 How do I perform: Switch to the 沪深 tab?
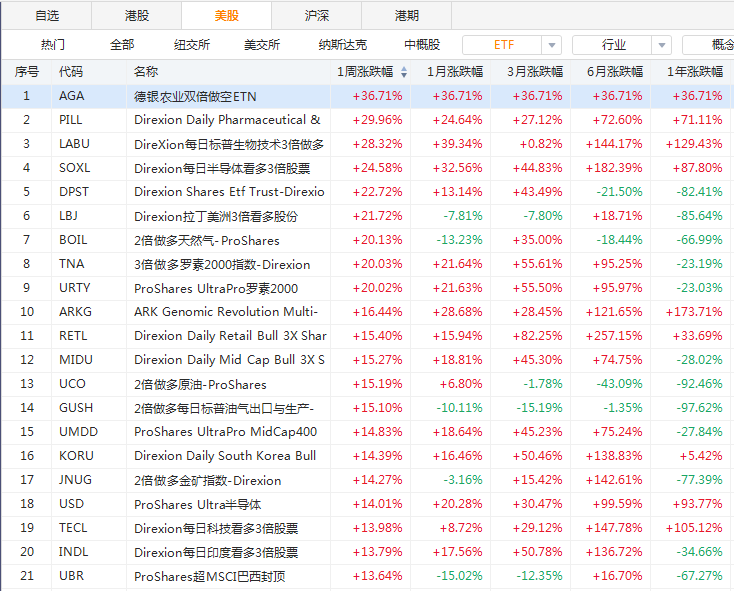tap(316, 15)
